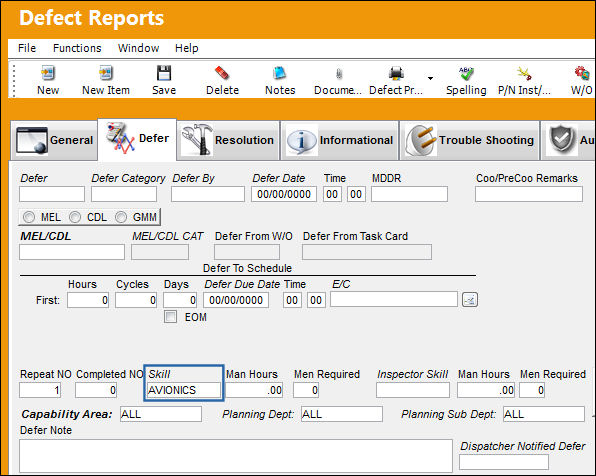The width and height of the screenshot is (596, 476).
Task: Click the Defer From Task Card field
Action: pyautogui.click(x=367, y=252)
